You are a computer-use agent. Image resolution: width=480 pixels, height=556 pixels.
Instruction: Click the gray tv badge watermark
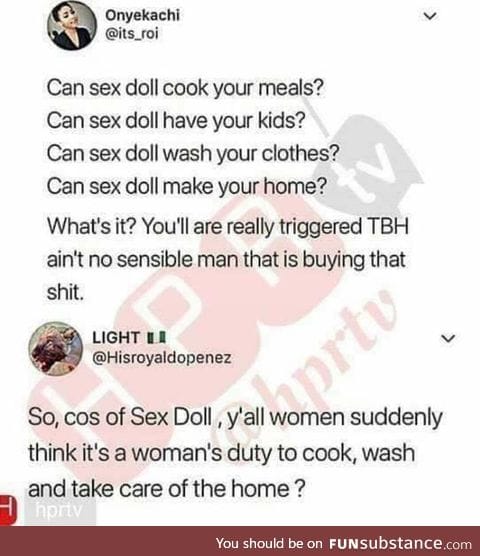[369, 160]
